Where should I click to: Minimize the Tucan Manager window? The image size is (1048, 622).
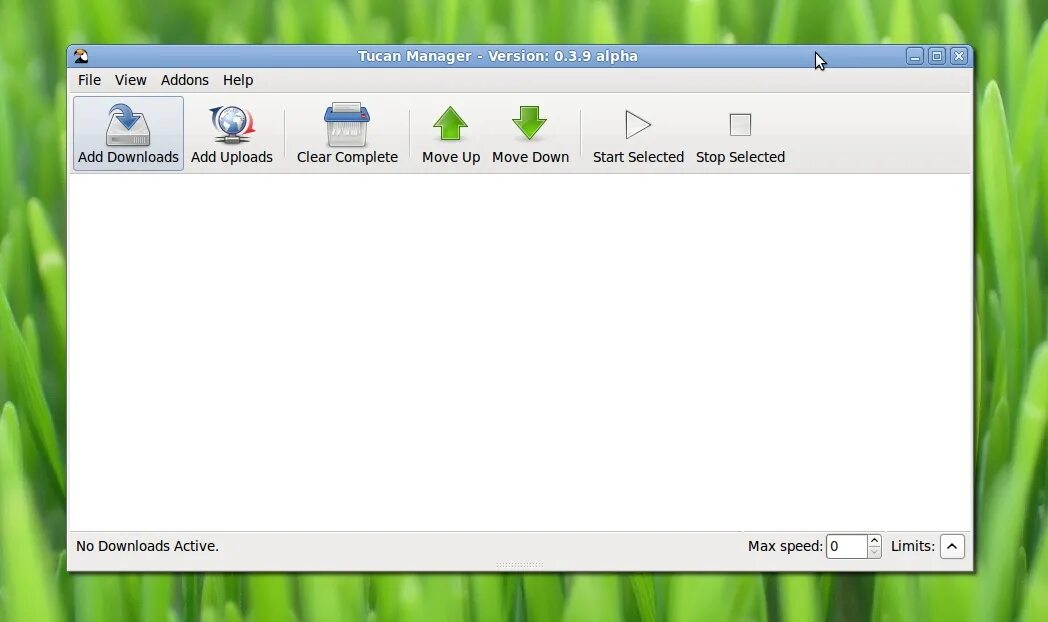[915, 56]
